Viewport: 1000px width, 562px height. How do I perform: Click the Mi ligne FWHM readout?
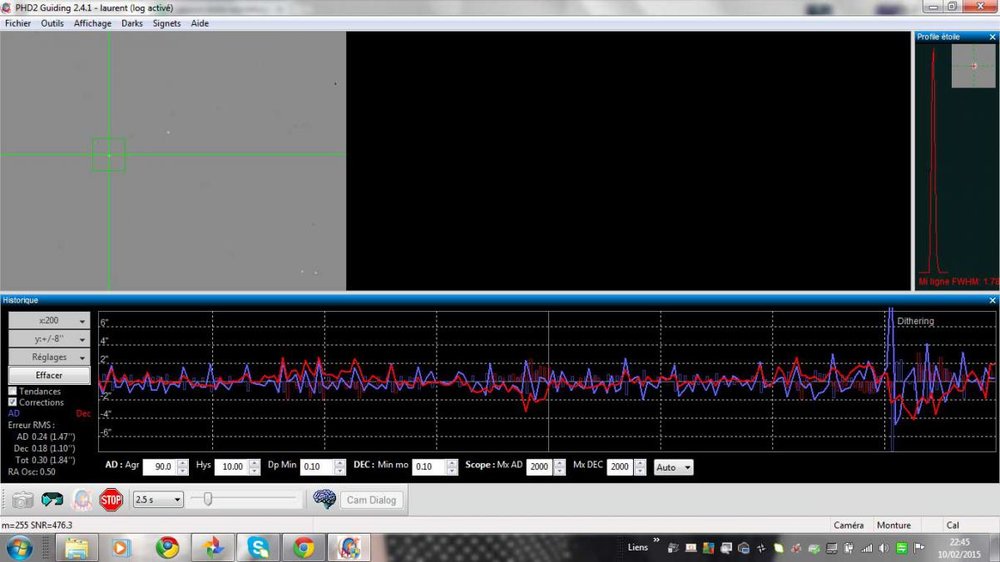coord(959,281)
